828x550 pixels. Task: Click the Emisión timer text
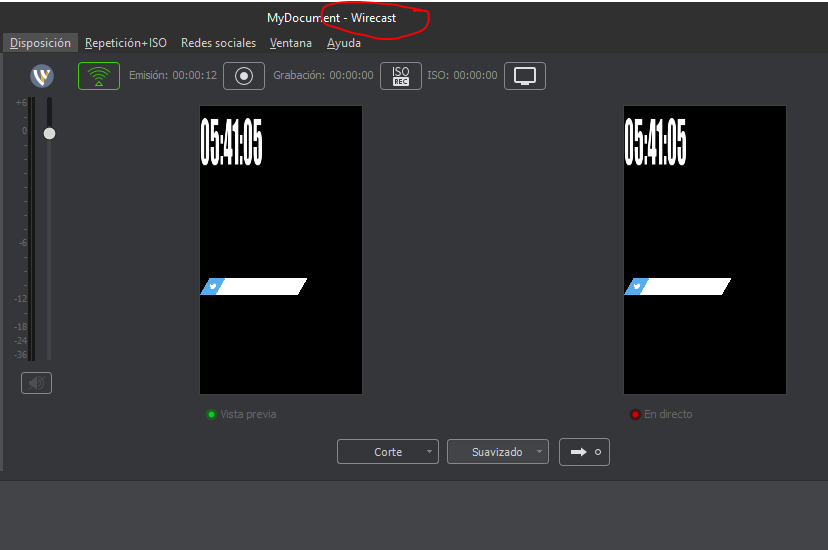pyautogui.click(x=173, y=75)
